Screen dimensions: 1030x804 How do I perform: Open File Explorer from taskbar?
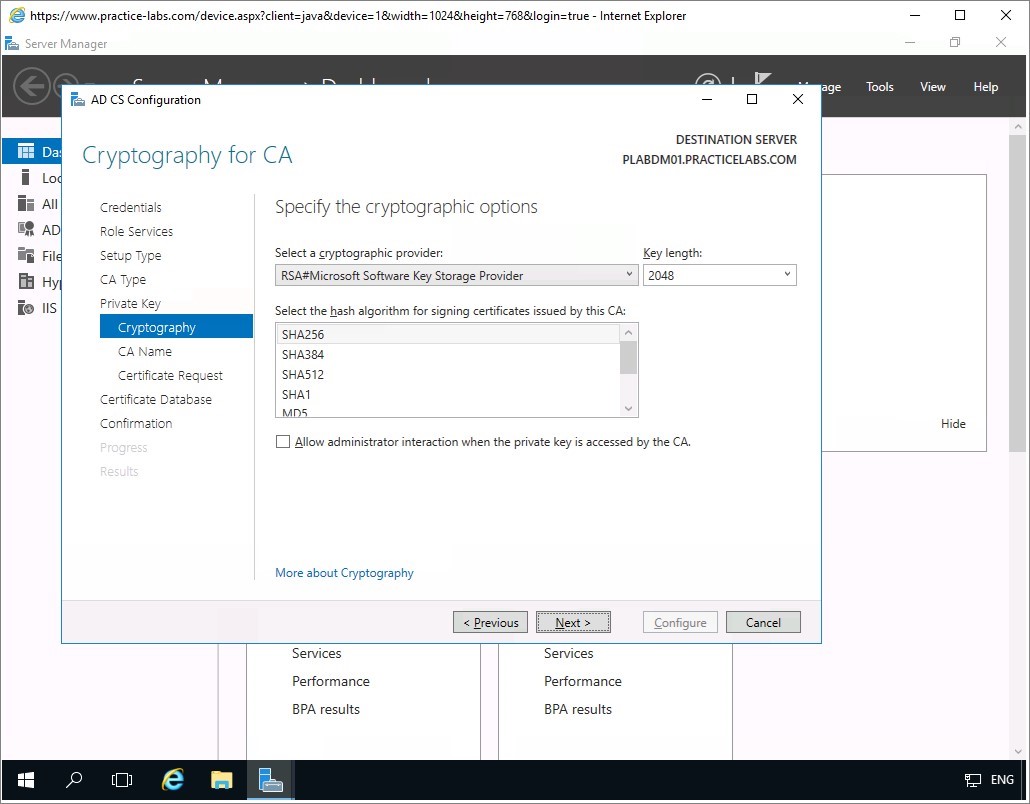(221, 780)
